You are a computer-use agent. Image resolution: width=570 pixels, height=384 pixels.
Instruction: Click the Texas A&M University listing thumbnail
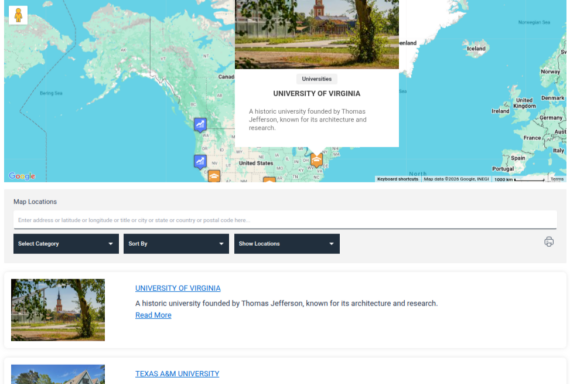(58, 374)
